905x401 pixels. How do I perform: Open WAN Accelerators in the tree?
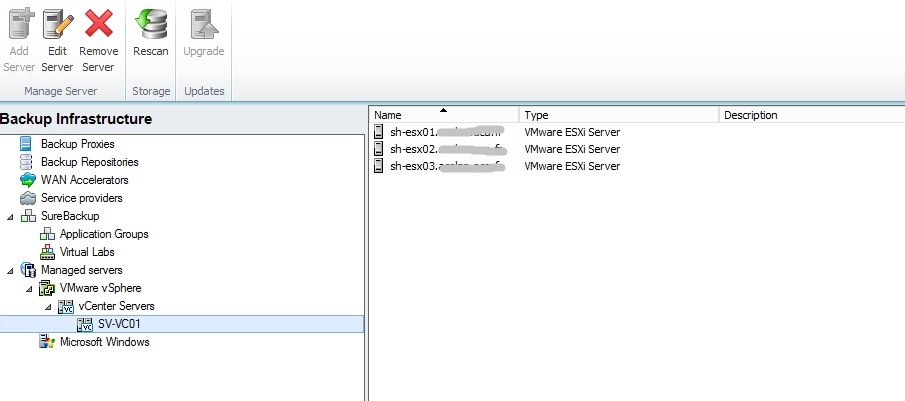click(x=84, y=180)
